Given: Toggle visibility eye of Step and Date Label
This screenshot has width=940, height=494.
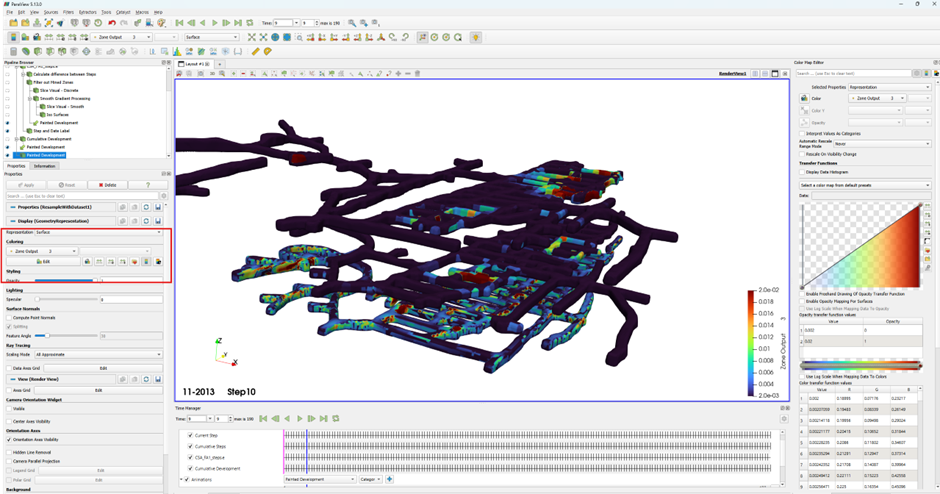Looking at the screenshot, I should 7,131.
